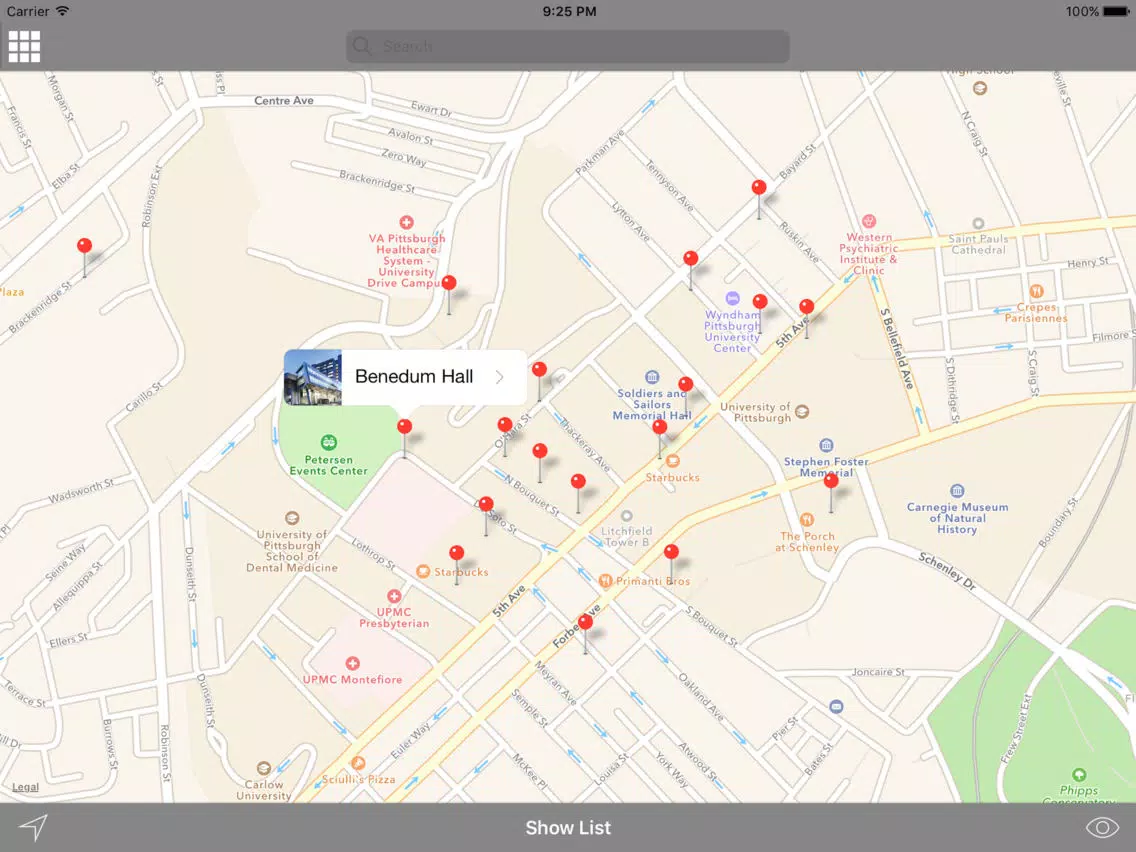The height and width of the screenshot is (852, 1136).
Task: Tap the Benedum Hall callout title
Action: click(414, 377)
